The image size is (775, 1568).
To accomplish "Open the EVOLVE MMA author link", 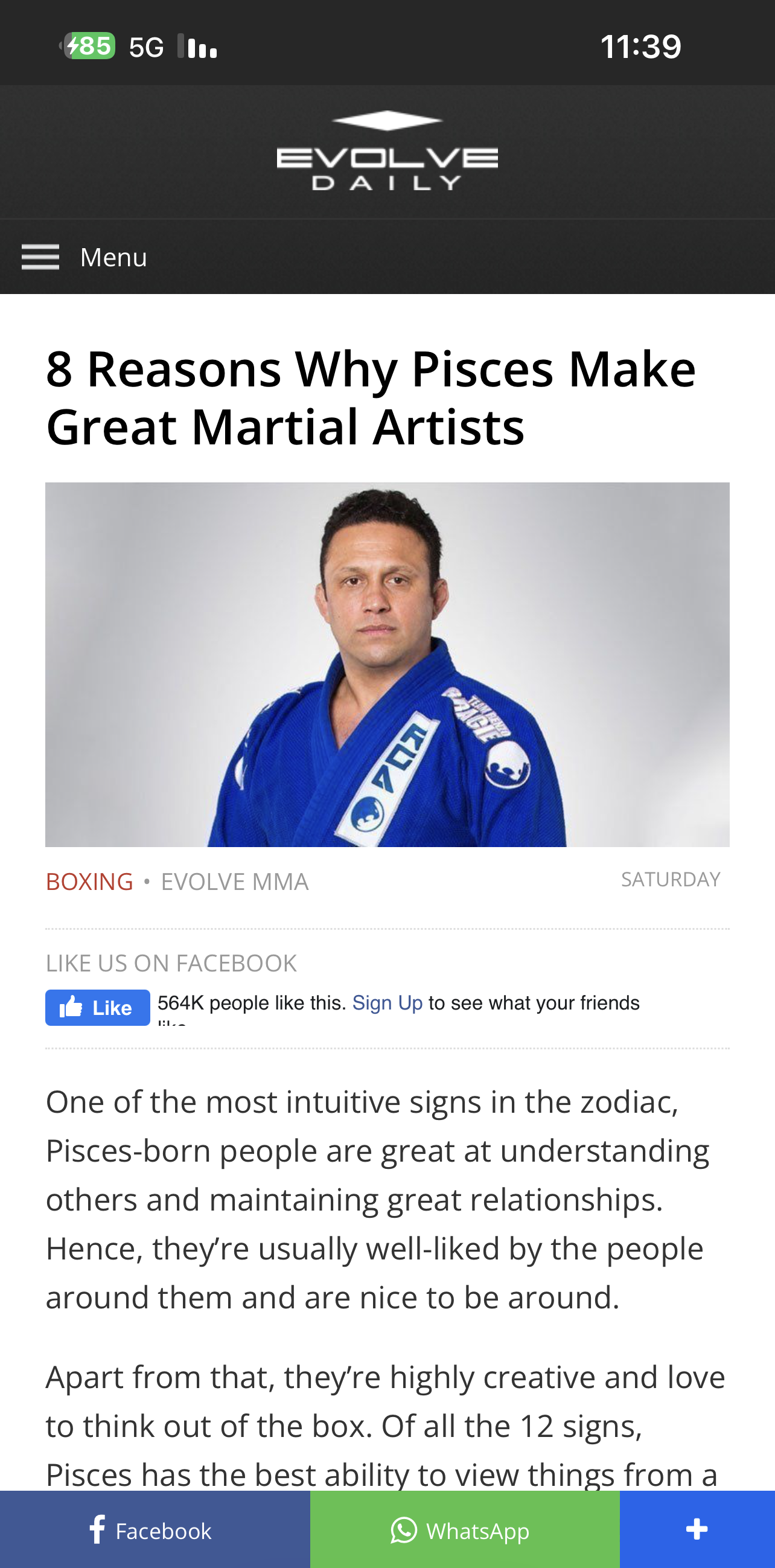I will [x=234, y=882].
